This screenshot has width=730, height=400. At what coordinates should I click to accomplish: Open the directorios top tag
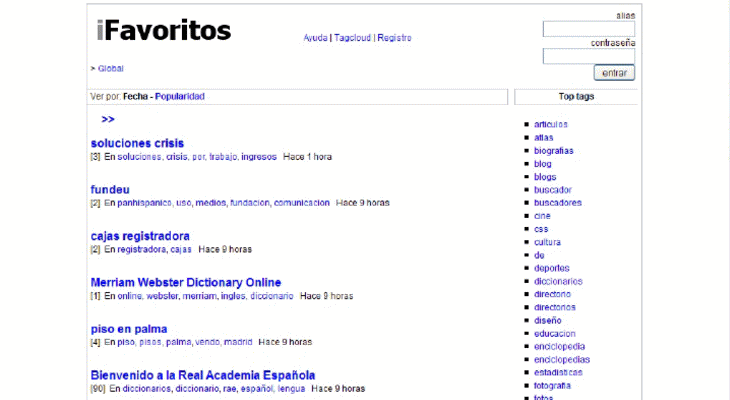pyautogui.click(x=554, y=307)
